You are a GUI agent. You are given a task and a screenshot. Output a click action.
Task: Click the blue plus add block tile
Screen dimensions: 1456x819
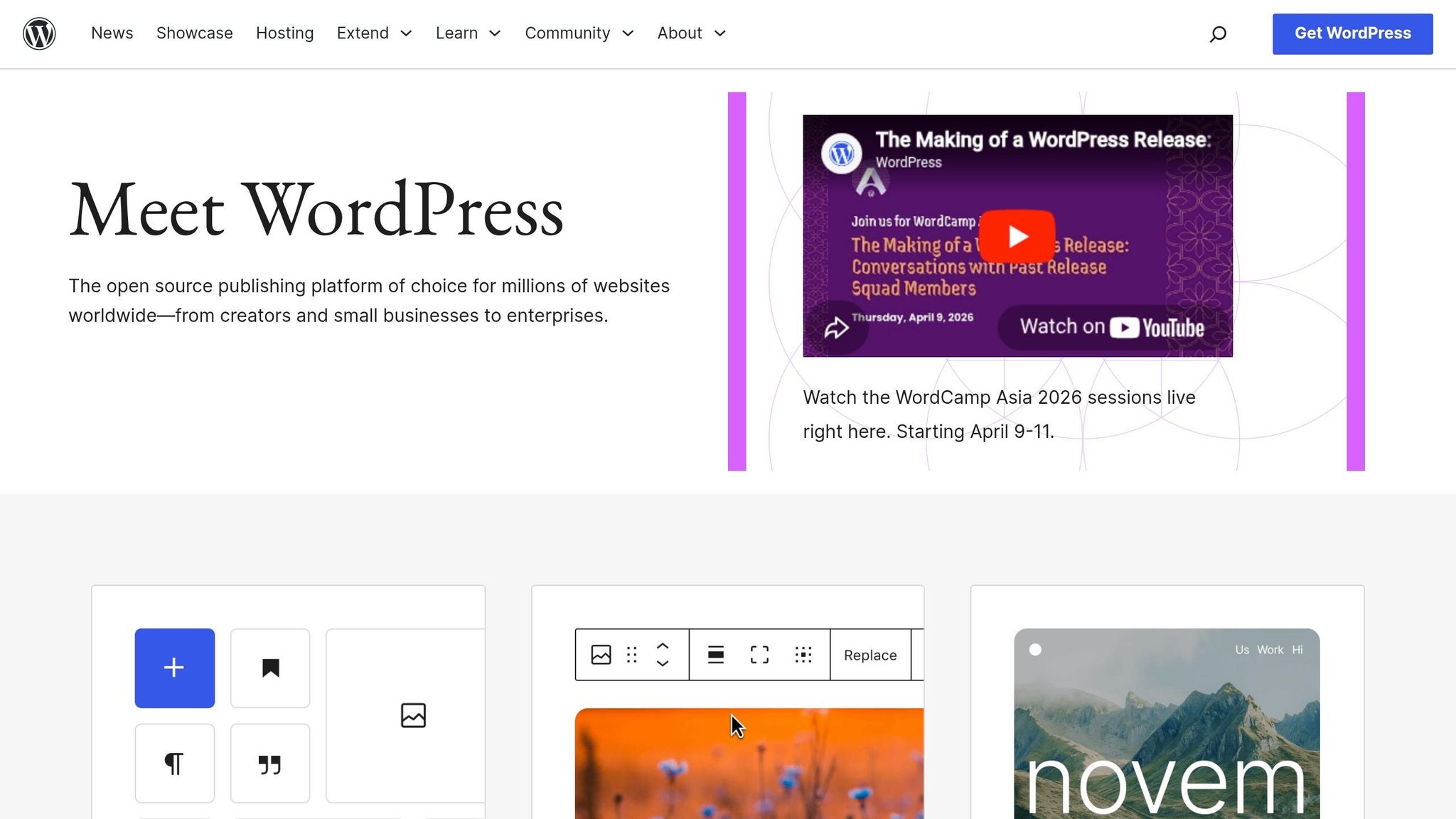[175, 668]
